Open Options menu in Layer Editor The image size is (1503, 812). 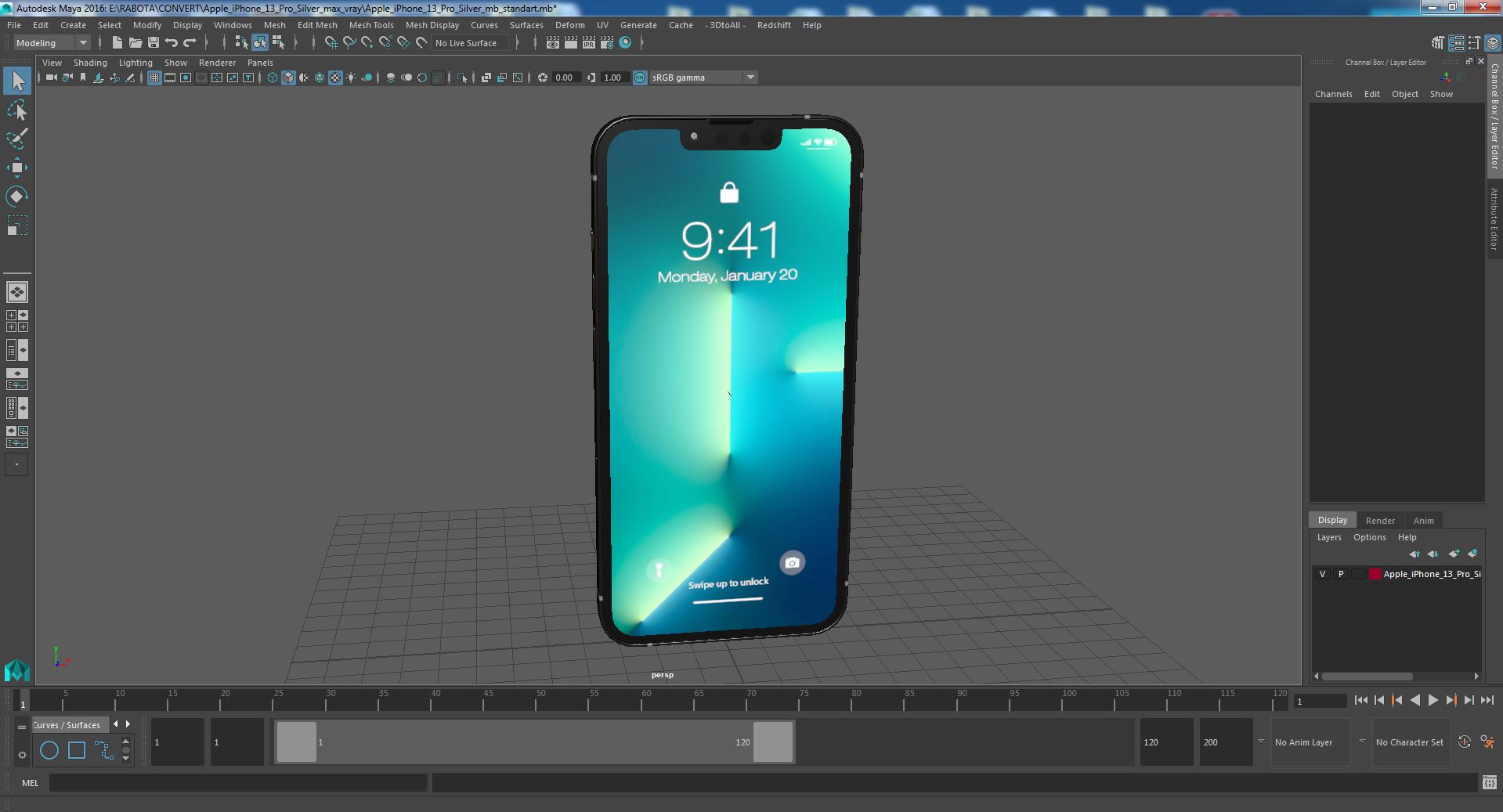tap(1369, 537)
